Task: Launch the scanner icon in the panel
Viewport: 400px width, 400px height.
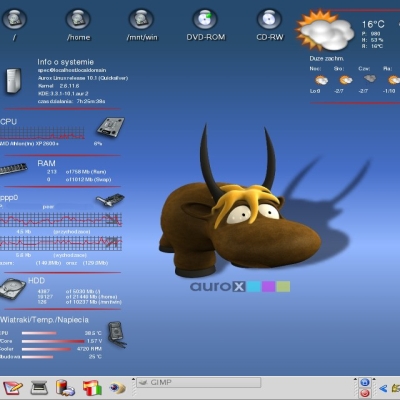Action: [x=39, y=388]
